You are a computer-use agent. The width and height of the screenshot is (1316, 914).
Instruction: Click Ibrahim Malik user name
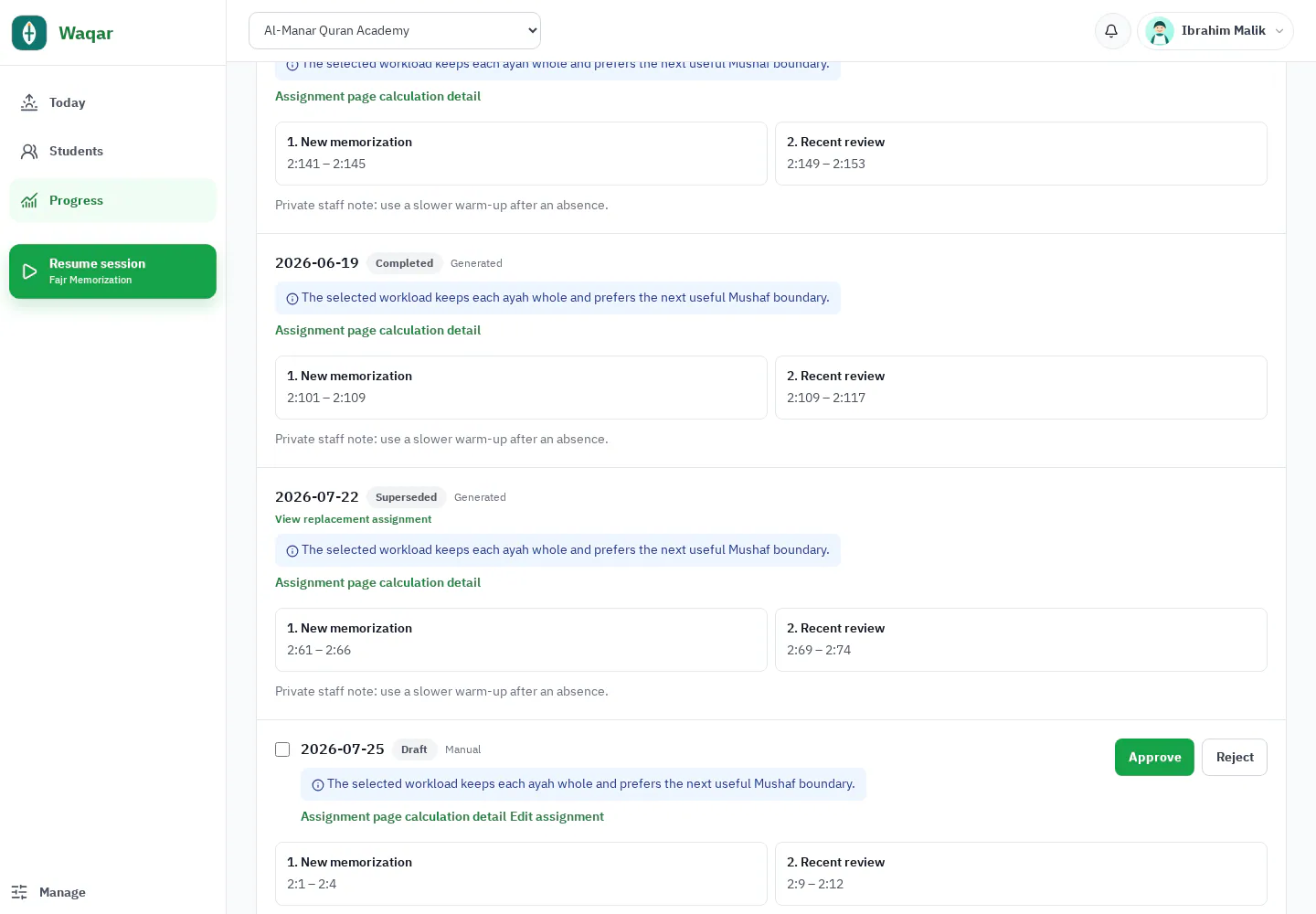point(1223,30)
